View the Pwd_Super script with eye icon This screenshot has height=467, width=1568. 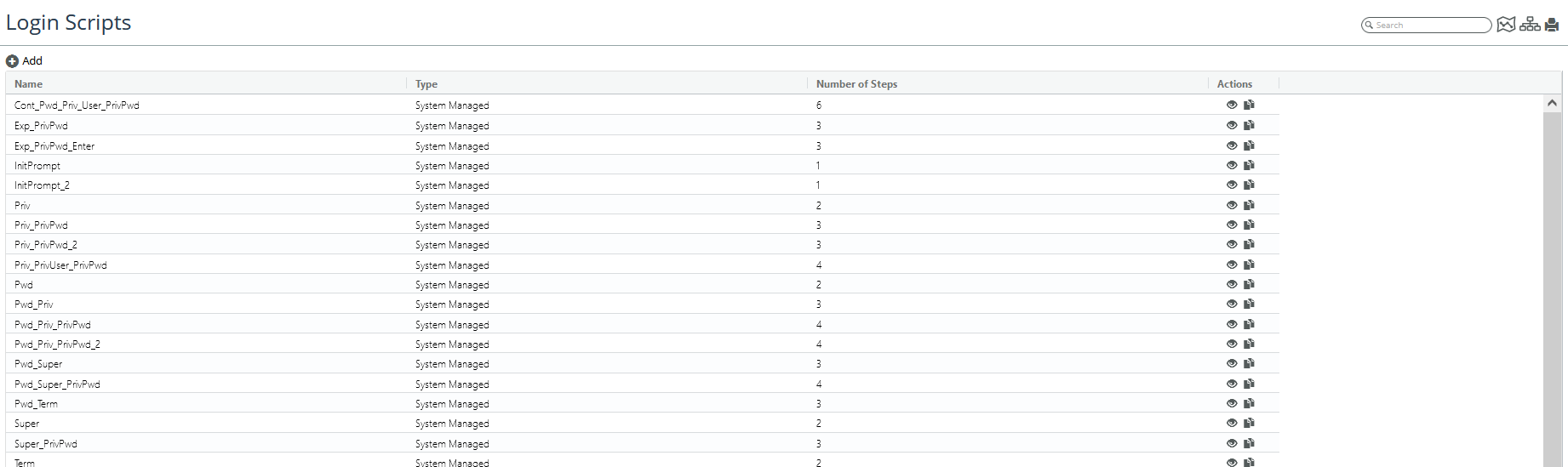click(x=1232, y=364)
